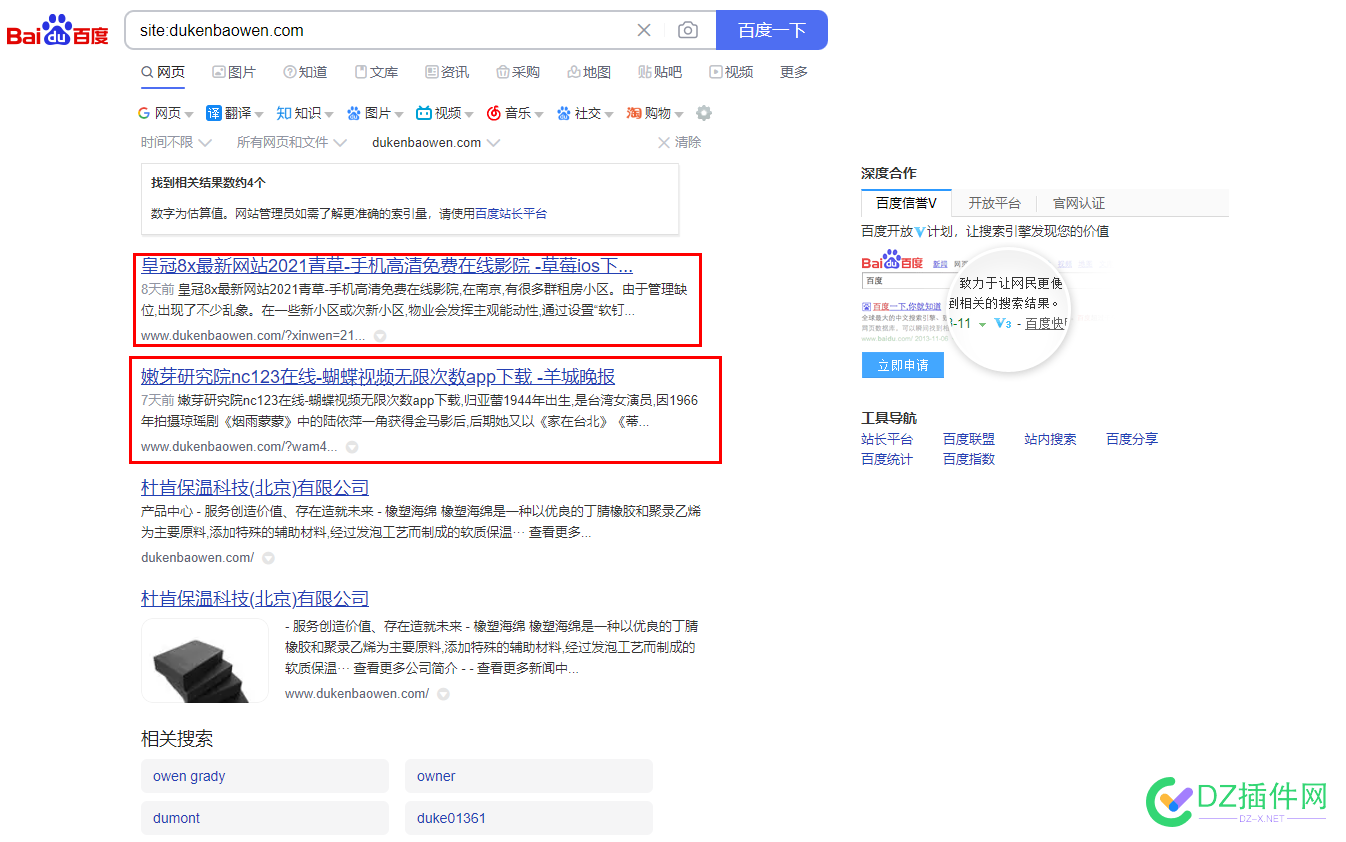Image resolution: width=1346 pixels, height=842 pixels.
Task: Switch to the 地图 tab
Action: point(589,72)
